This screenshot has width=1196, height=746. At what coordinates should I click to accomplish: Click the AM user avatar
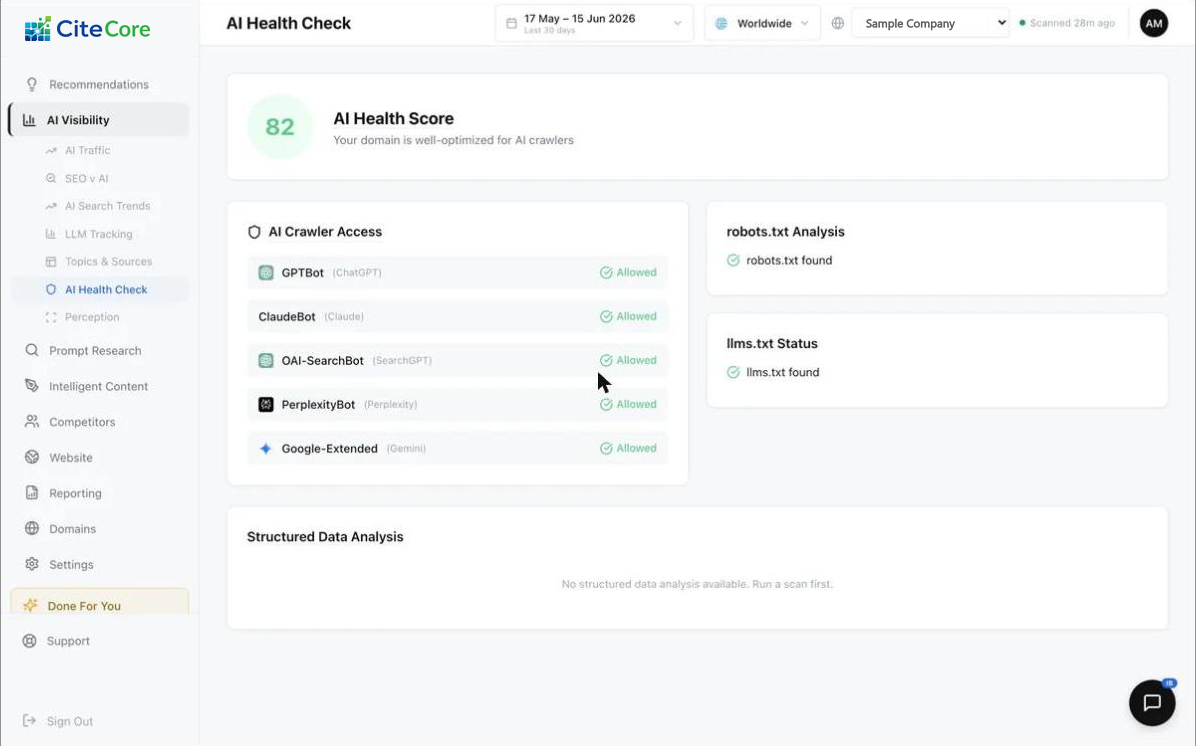click(1154, 23)
